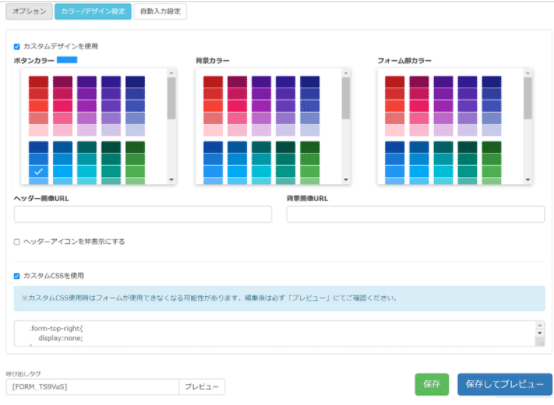Click the scroll-down arrow of the フォーム部カラー palette

528,180
